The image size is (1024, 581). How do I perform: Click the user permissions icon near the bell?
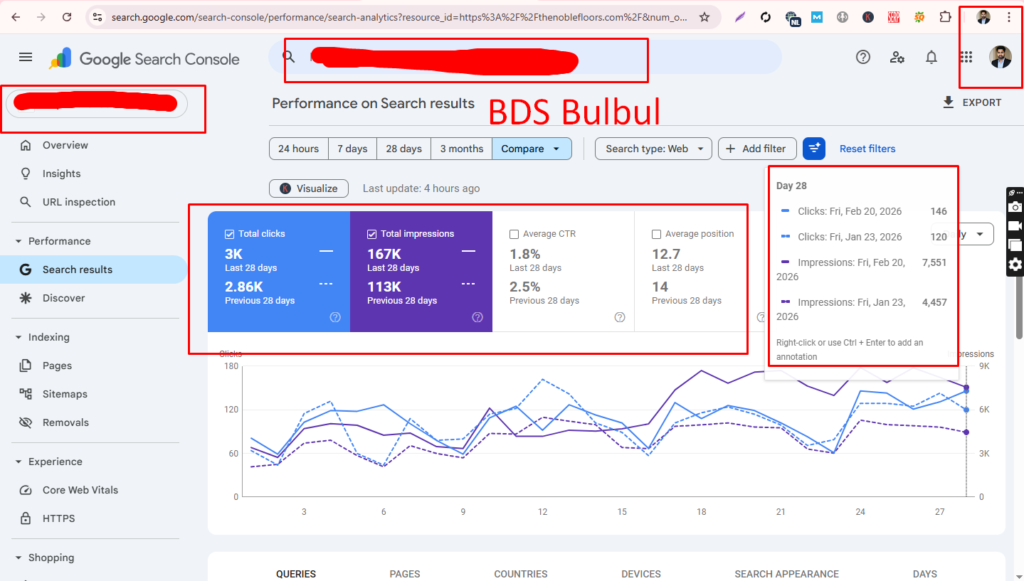897,57
